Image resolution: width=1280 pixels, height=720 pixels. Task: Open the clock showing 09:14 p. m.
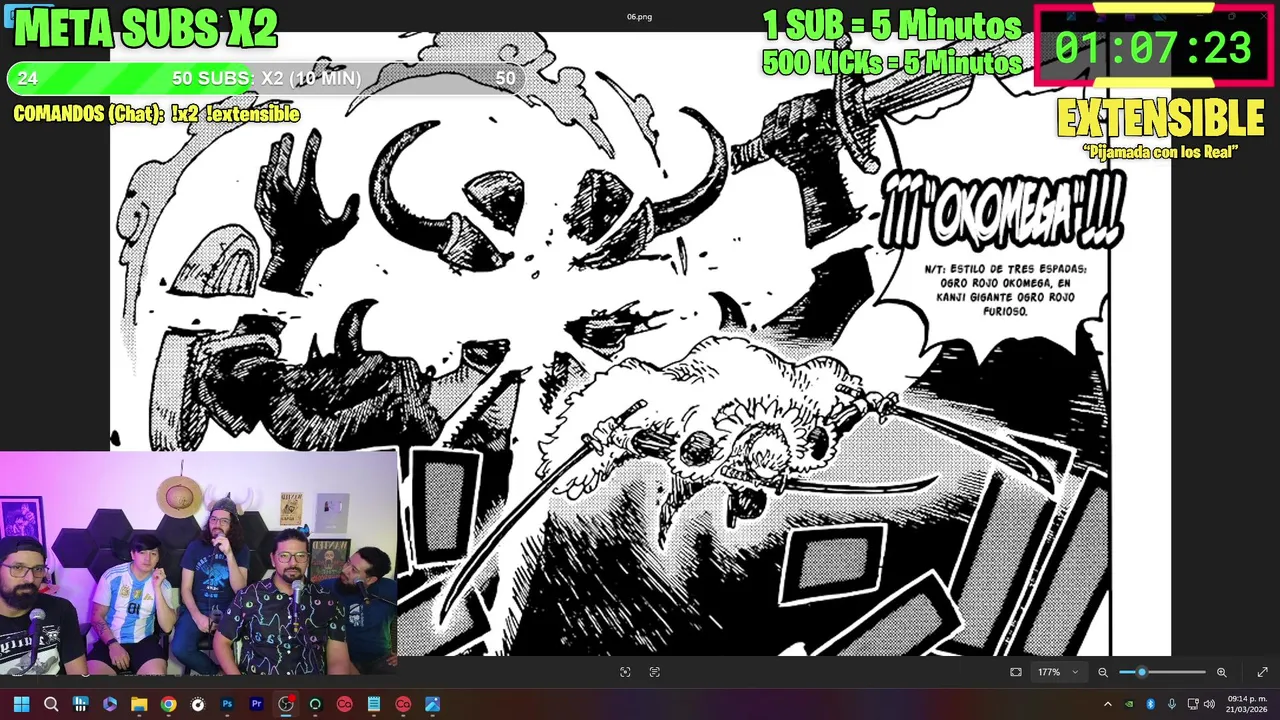pos(1246,704)
